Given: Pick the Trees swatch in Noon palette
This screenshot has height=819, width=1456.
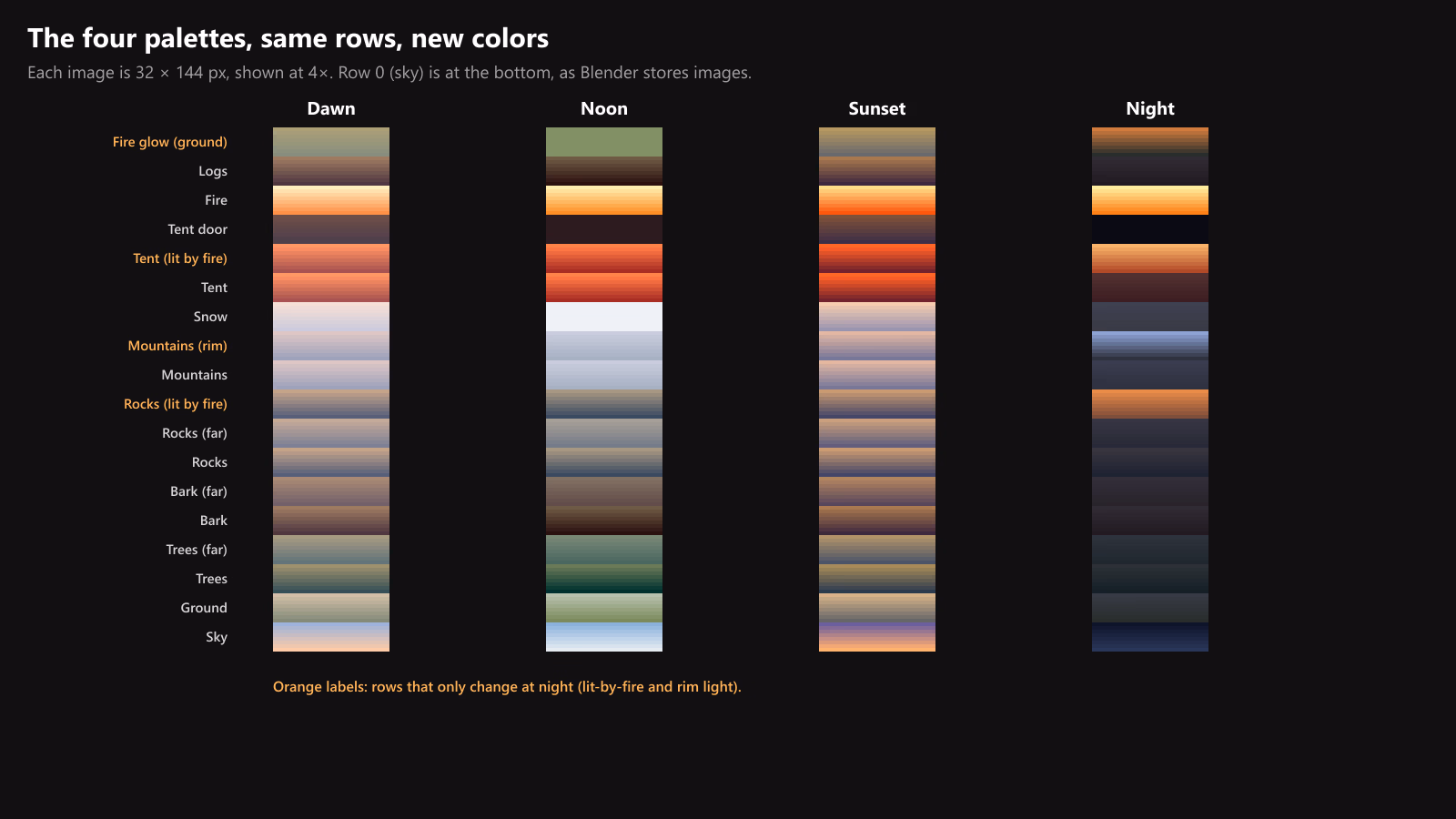Looking at the screenshot, I should coord(604,579).
